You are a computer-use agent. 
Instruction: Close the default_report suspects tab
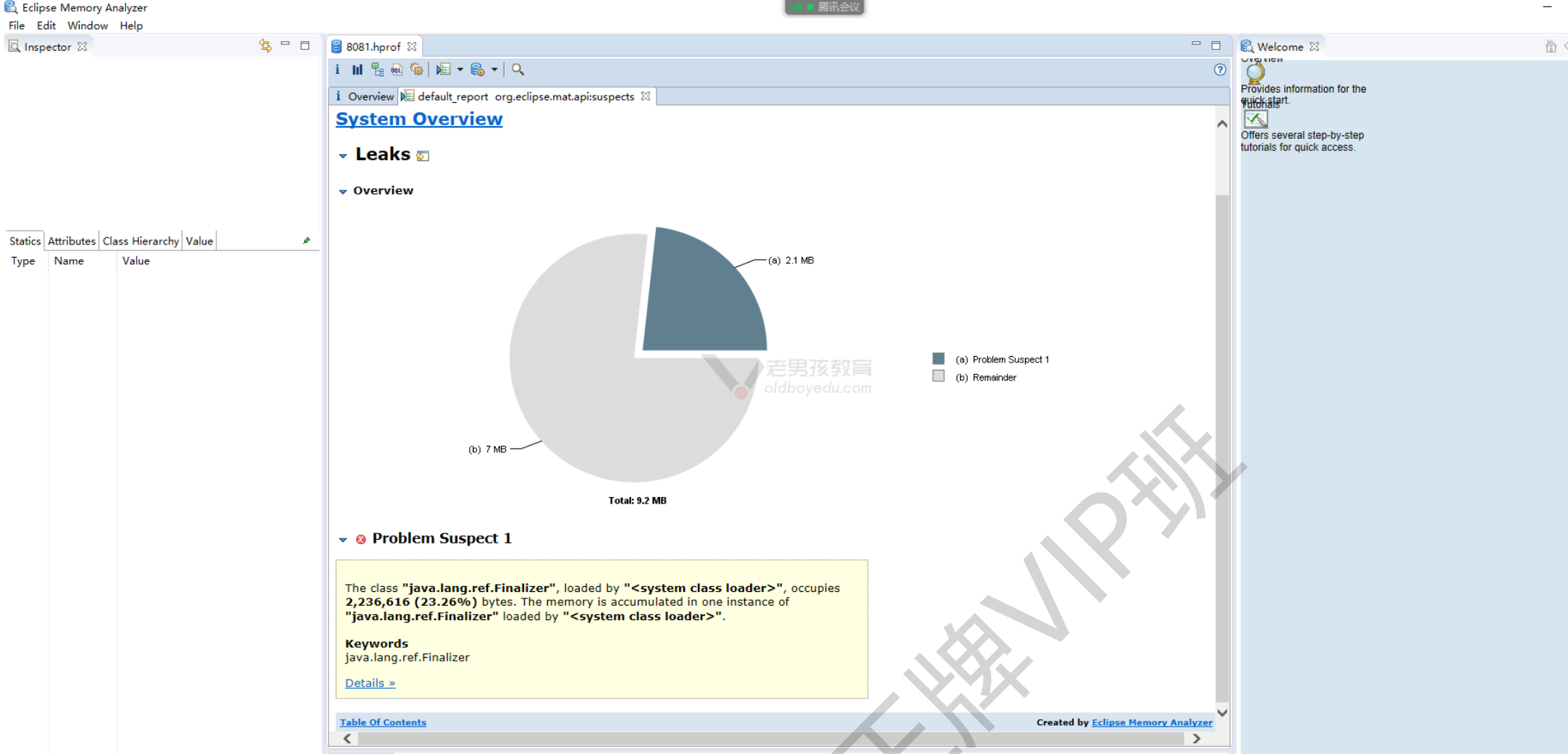click(646, 96)
